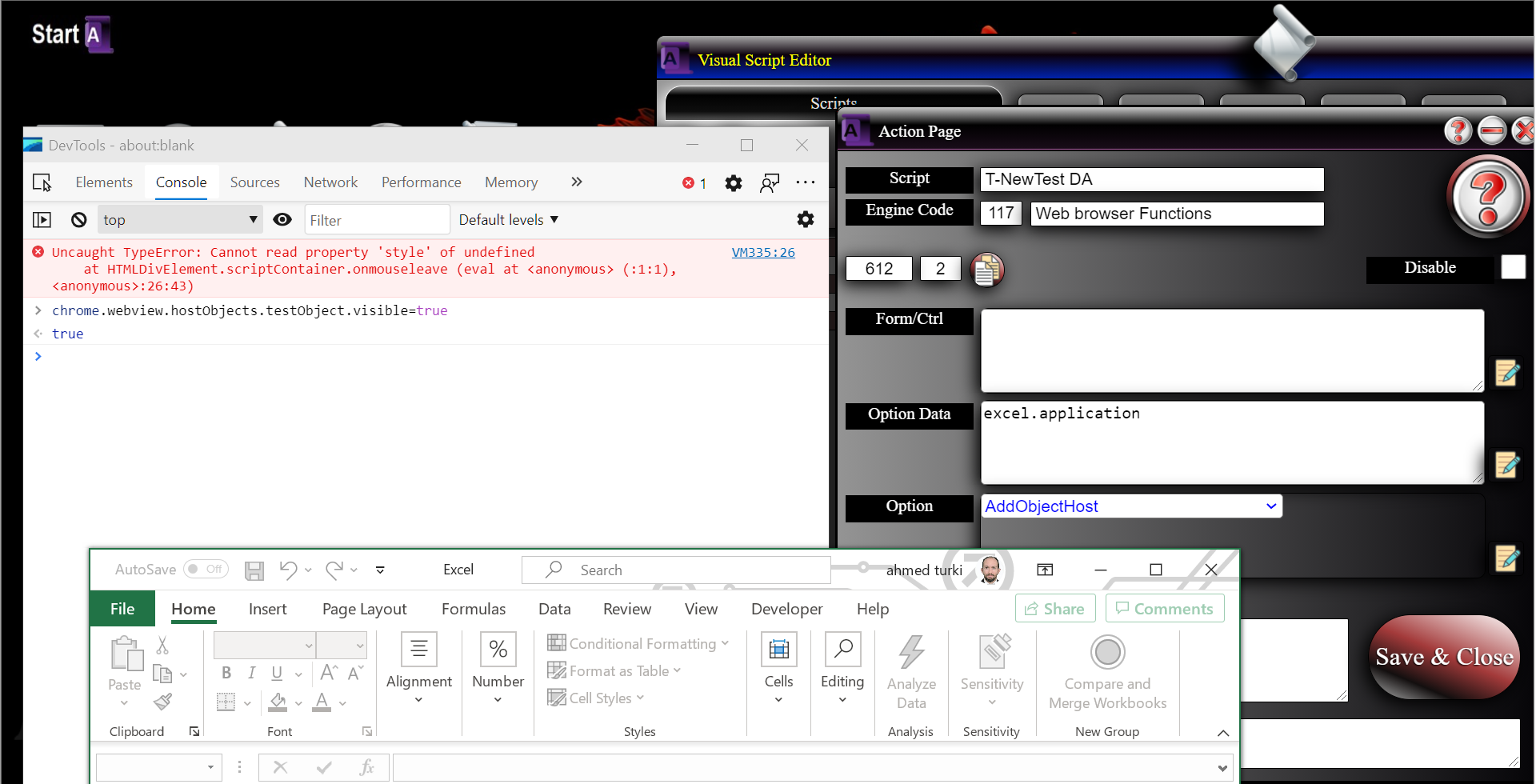Open the Developer ribbon tab
This screenshot has height=784, width=1536.
pyautogui.click(x=786, y=608)
